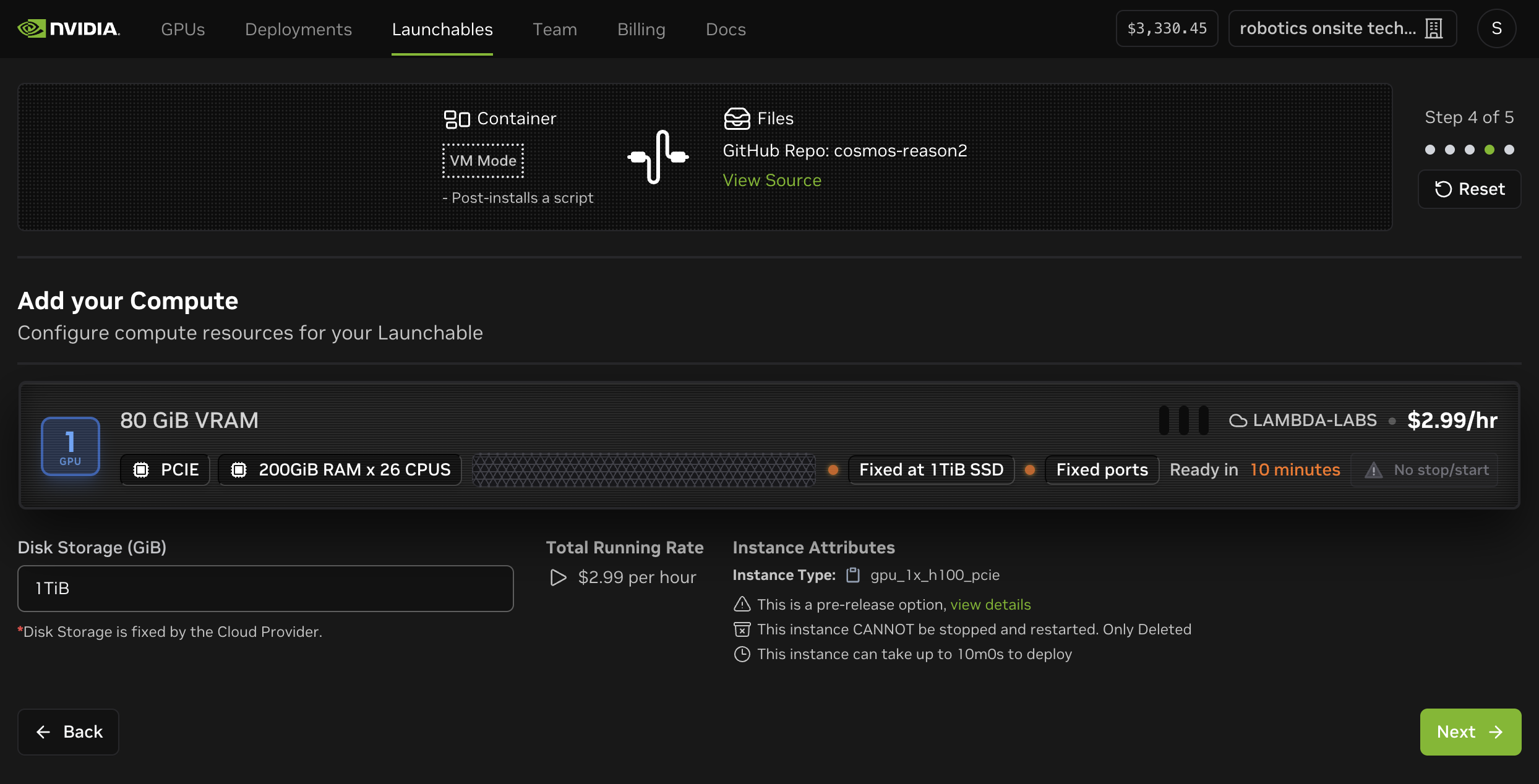Click the Container icon

[456, 118]
